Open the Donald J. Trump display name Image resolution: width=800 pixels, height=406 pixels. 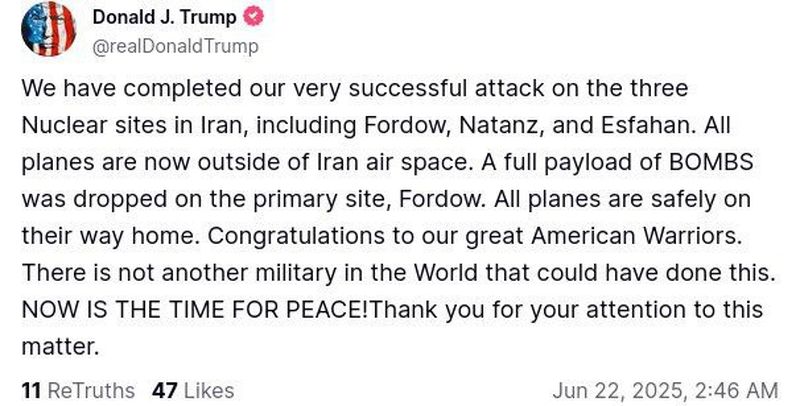coord(164,17)
